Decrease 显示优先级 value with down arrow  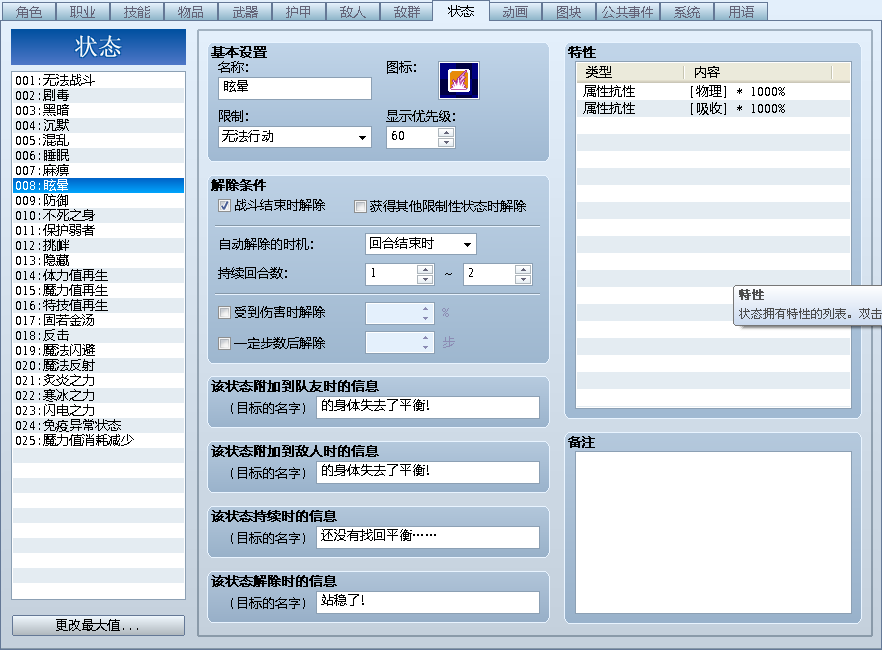[x=446, y=142]
